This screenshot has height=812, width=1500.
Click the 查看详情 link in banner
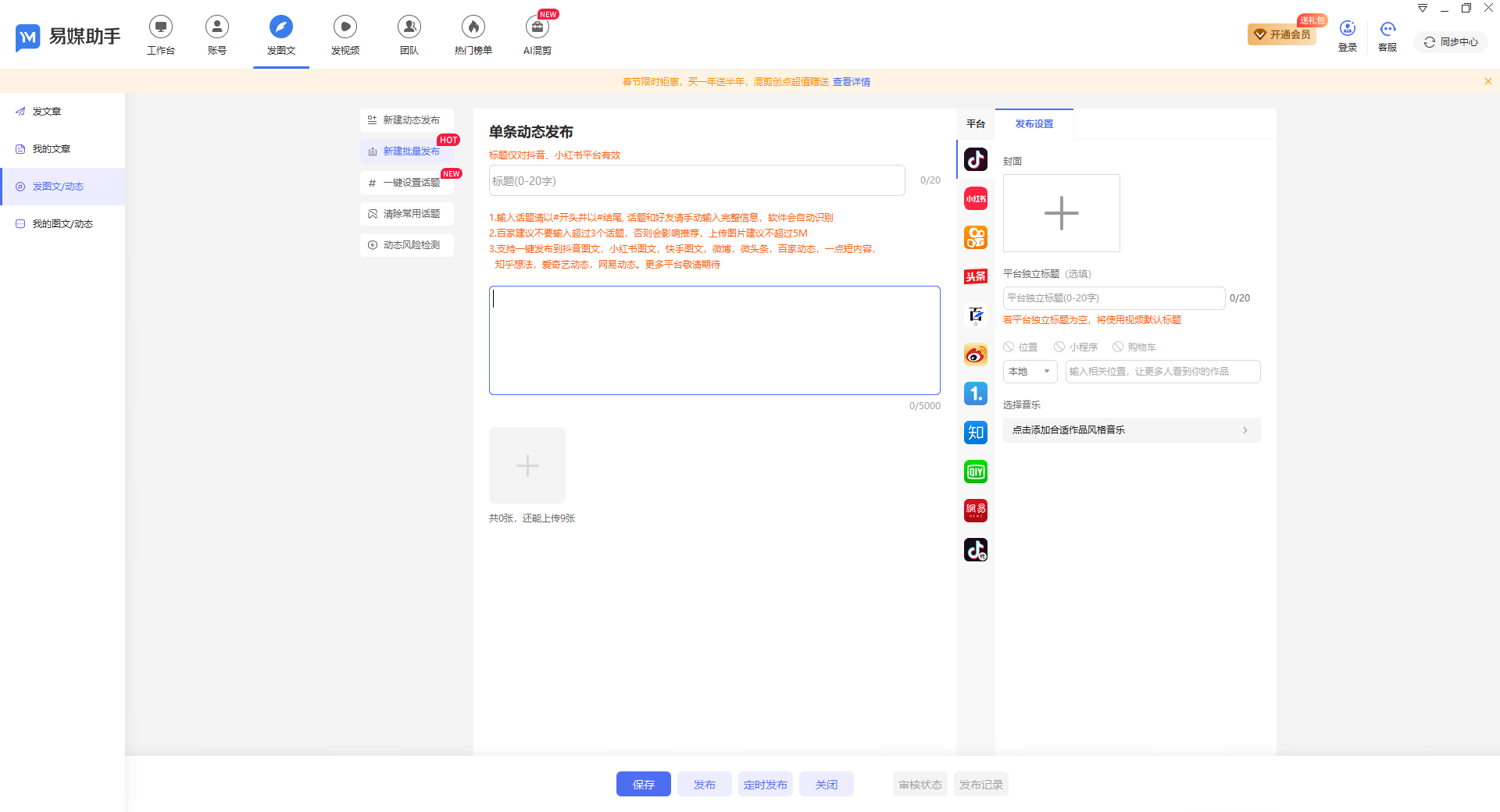click(x=851, y=82)
